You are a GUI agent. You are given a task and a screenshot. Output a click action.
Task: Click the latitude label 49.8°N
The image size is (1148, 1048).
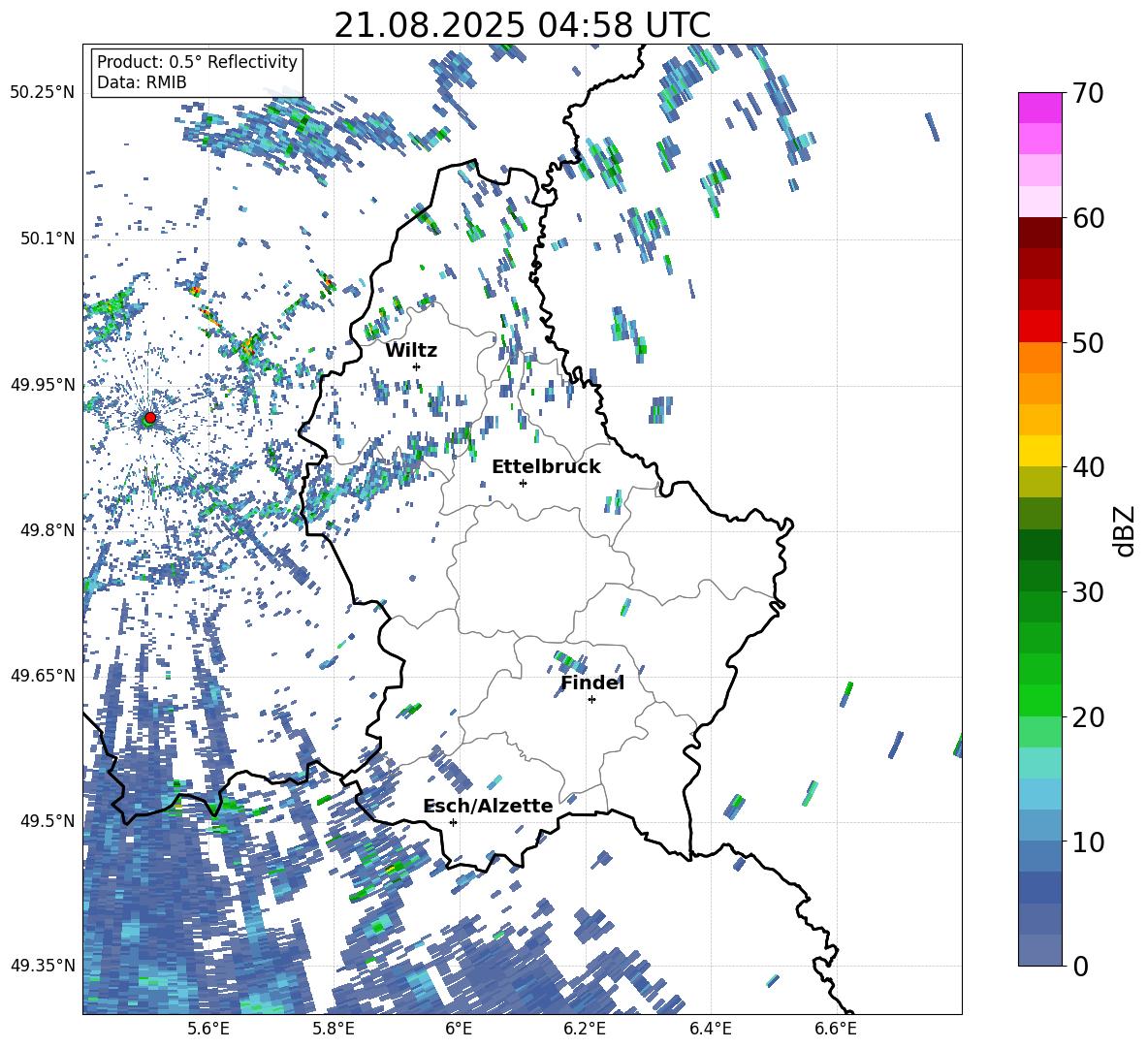tap(48, 530)
